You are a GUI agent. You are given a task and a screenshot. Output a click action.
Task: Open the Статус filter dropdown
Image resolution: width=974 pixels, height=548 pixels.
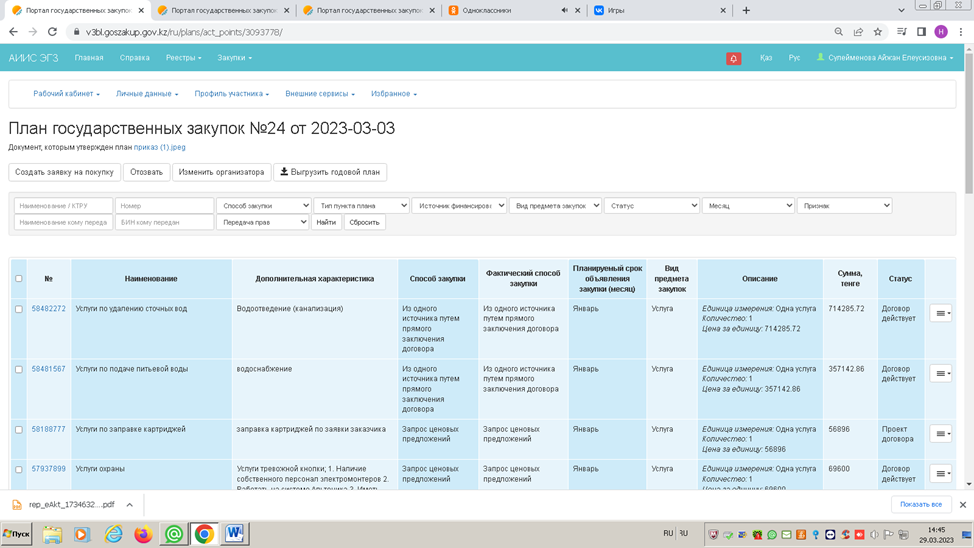coord(651,206)
